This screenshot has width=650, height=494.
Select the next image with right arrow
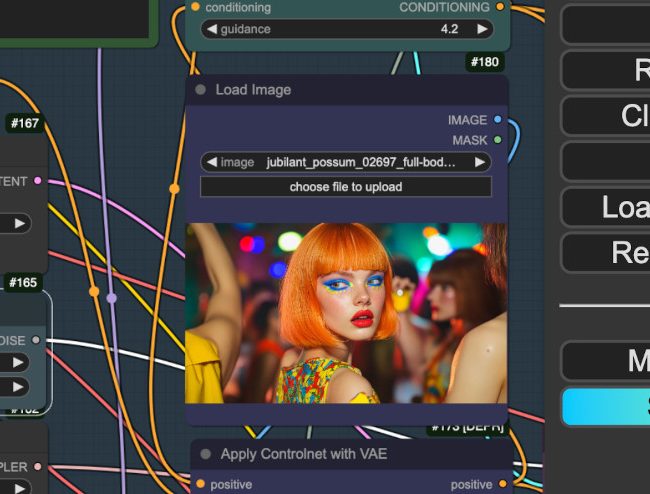pyautogui.click(x=480, y=162)
